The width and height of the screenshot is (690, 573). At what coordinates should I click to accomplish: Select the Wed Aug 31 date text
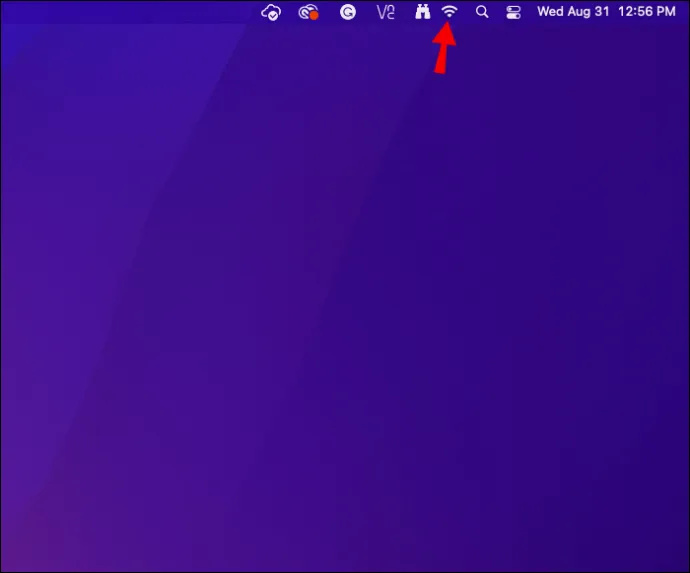click(573, 11)
